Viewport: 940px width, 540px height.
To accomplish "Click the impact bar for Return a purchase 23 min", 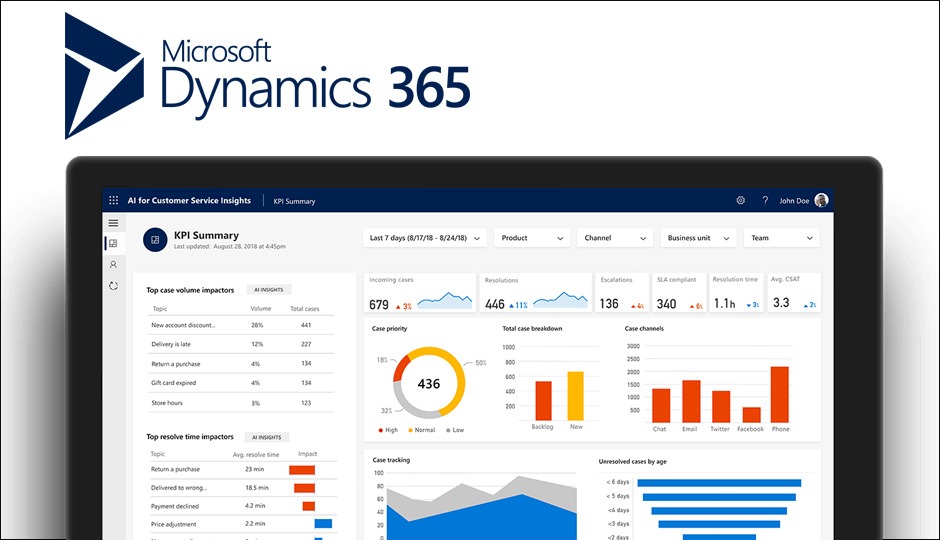I will click(x=302, y=470).
